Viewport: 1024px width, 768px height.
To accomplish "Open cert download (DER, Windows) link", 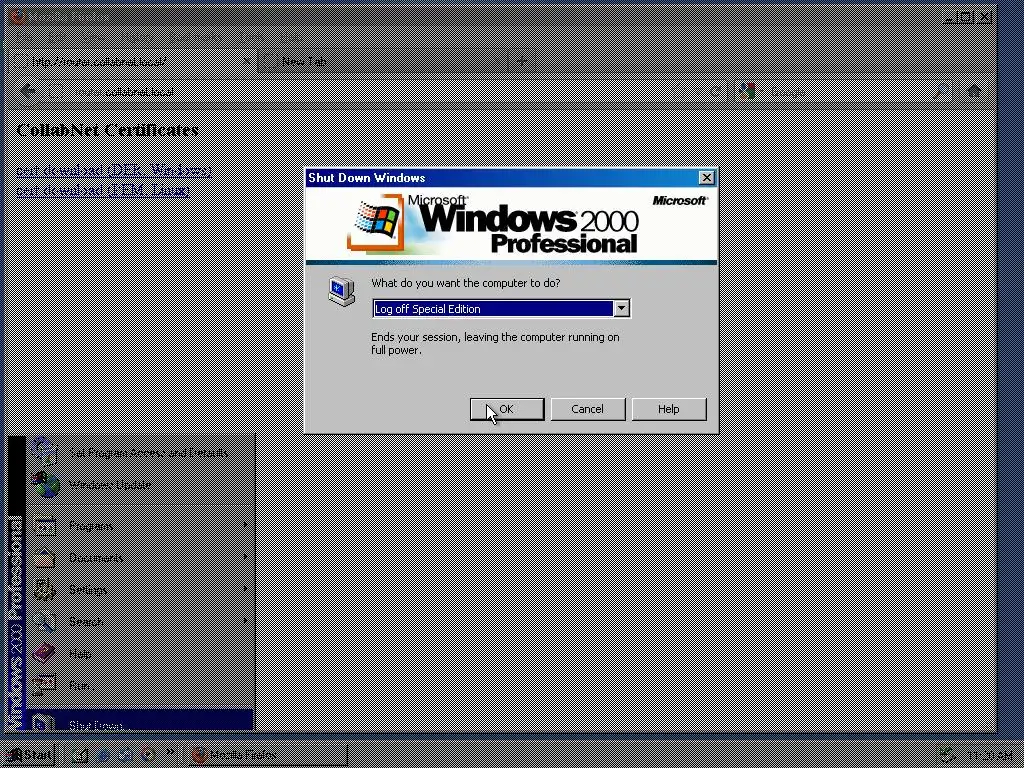I will coord(114,170).
